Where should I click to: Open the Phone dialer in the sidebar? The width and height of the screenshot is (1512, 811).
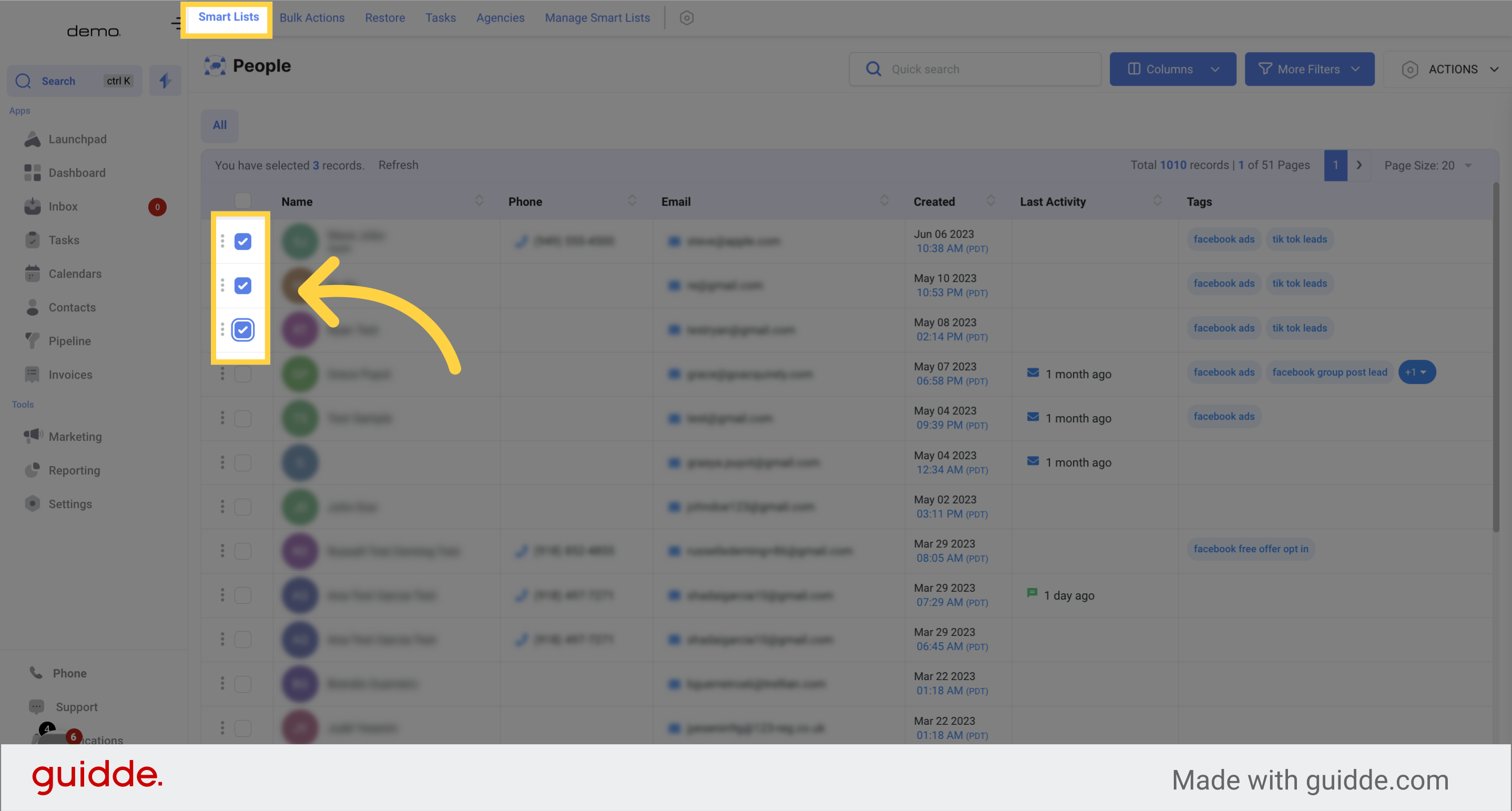point(69,673)
